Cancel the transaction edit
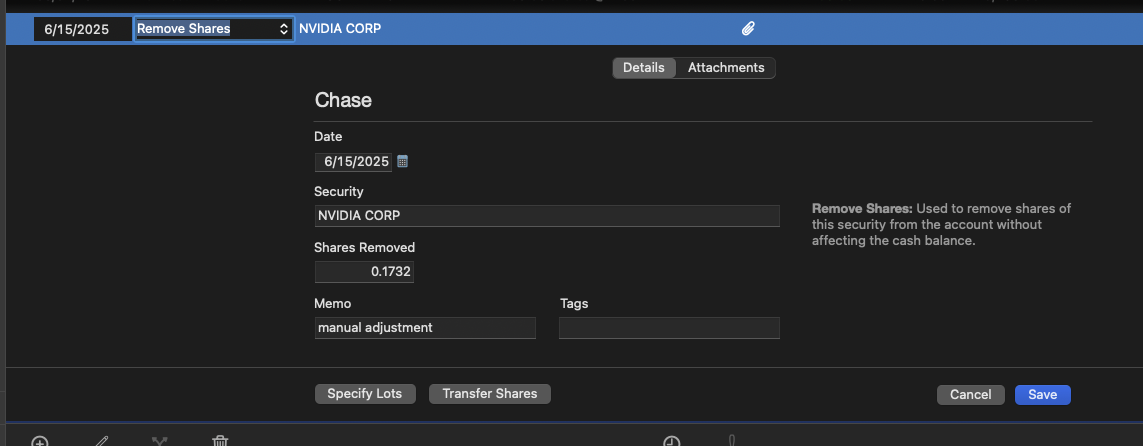The height and width of the screenshot is (446, 1143). click(x=970, y=394)
